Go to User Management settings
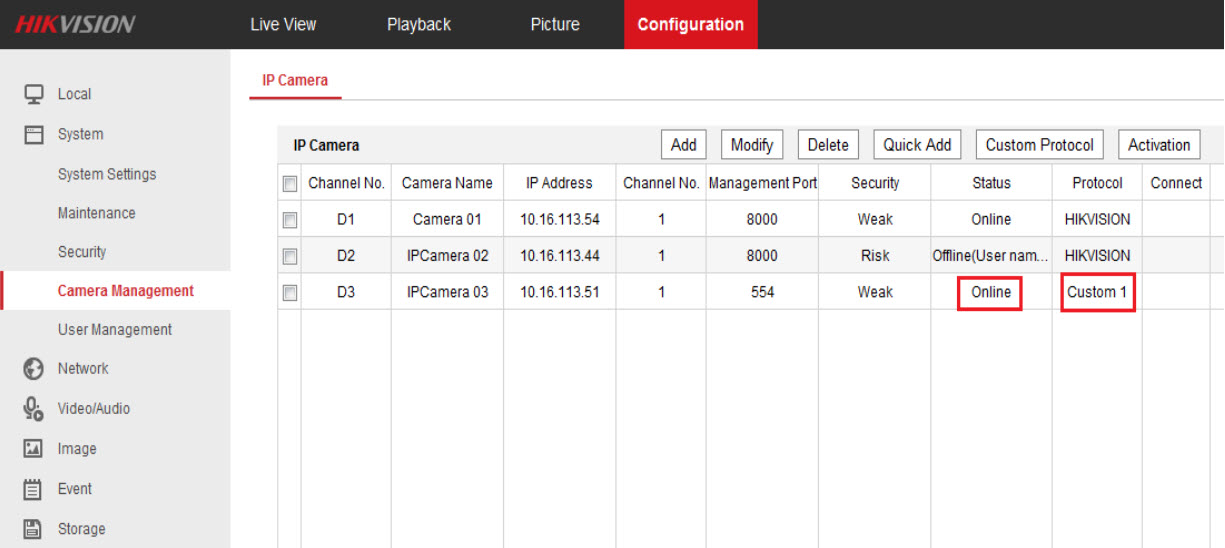Image resolution: width=1225 pixels, height=548 pixels. [x=115, y=330]
